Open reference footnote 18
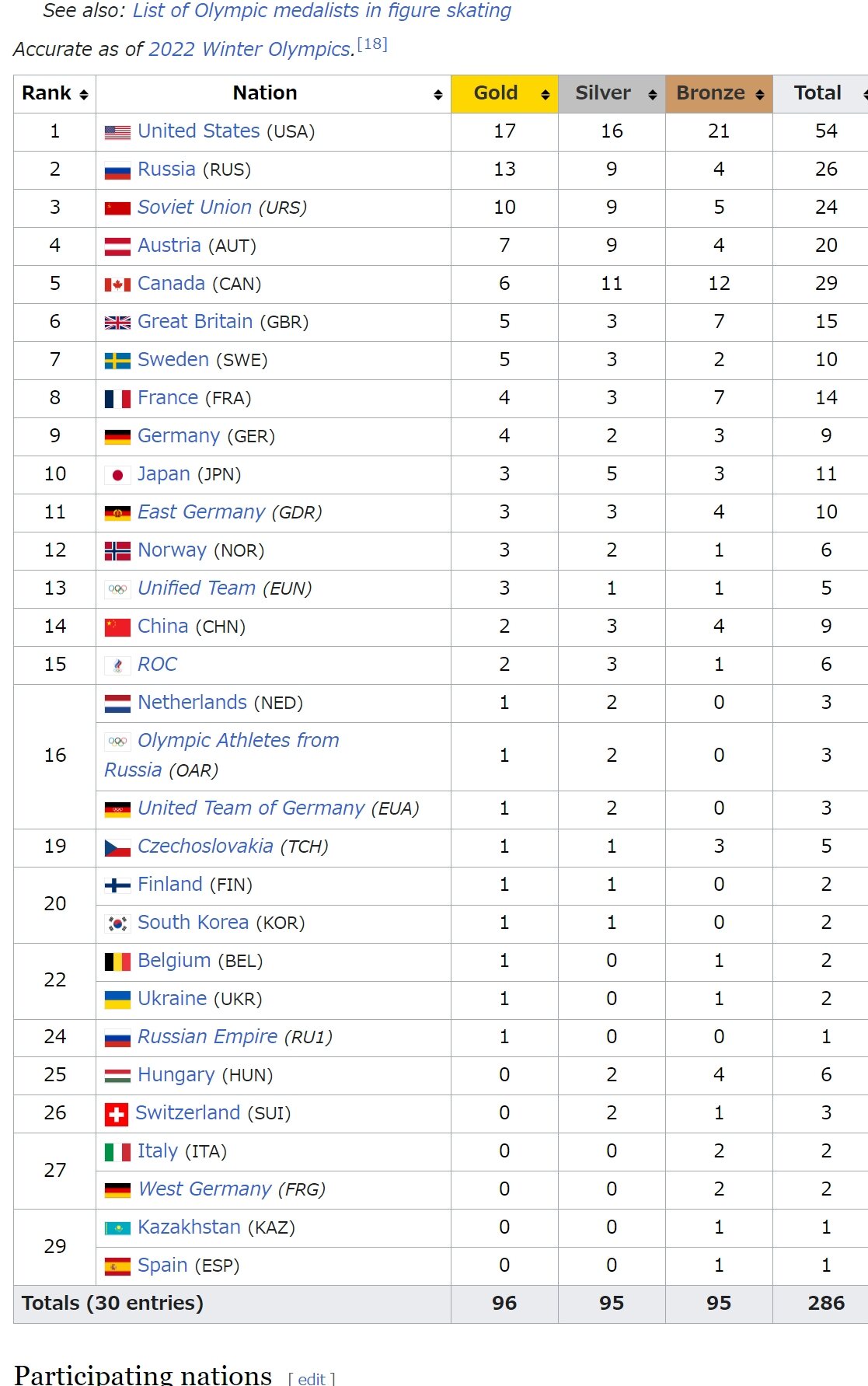868x1386 pixels. tap(372, 44)
